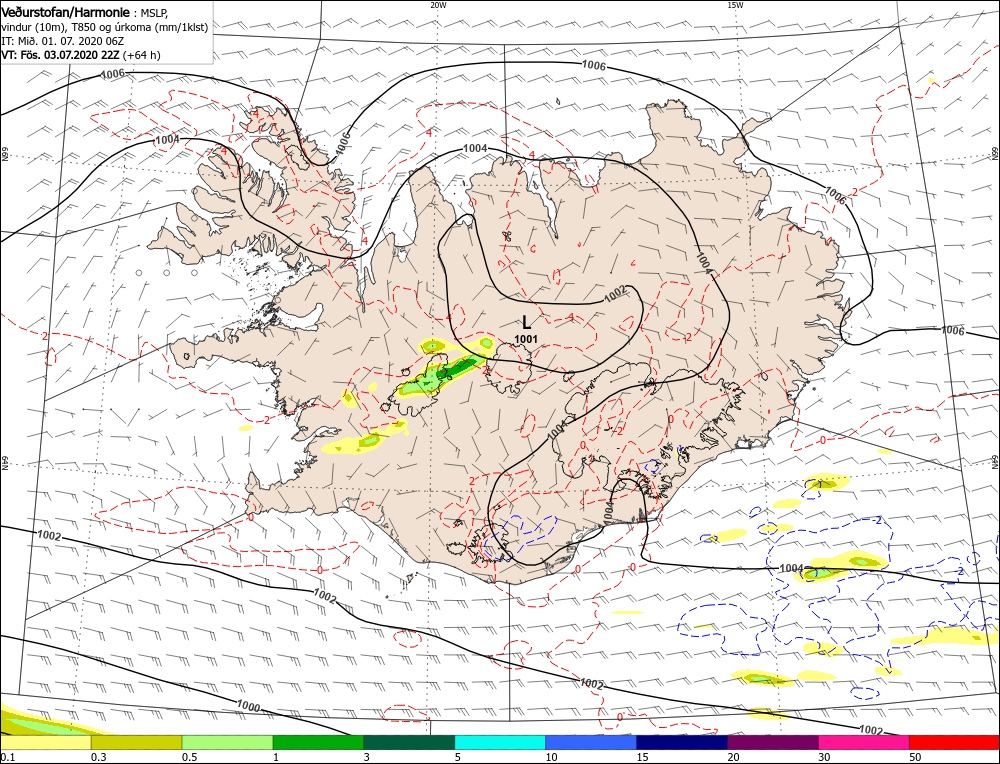
Task: Click the '15' legend scale value
Action: click(642, 757)
